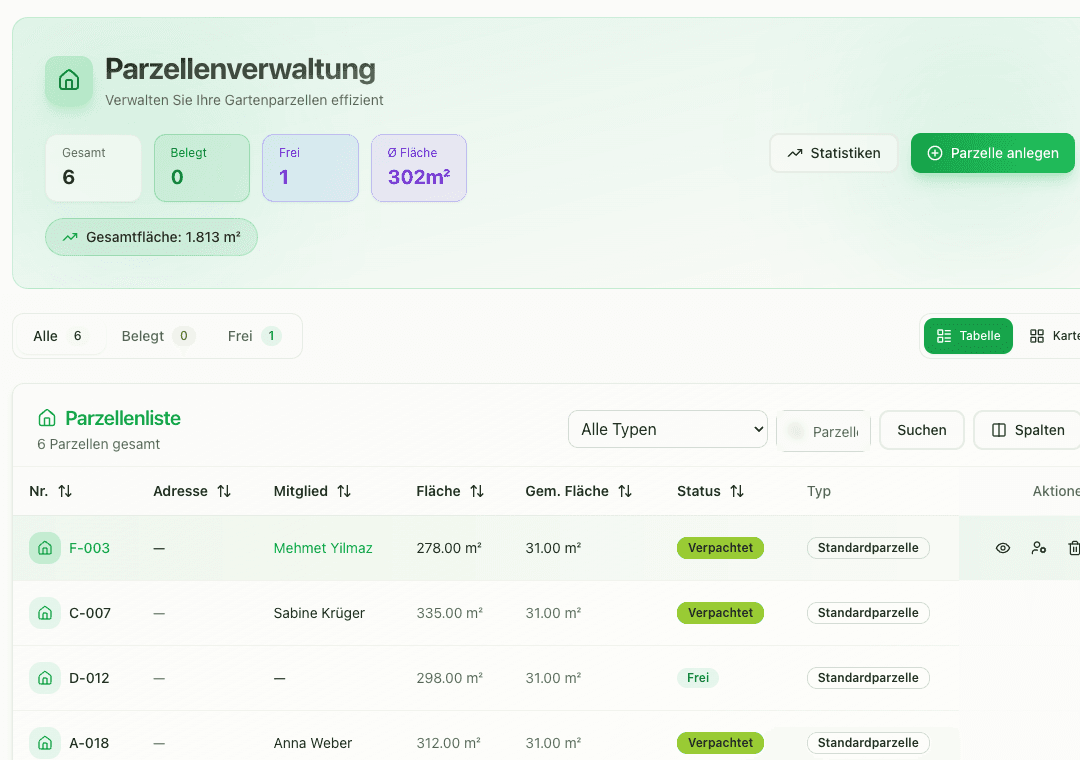Click the Belegt stat card
This screenshot has height=760, width=1080.
[202, 168]
